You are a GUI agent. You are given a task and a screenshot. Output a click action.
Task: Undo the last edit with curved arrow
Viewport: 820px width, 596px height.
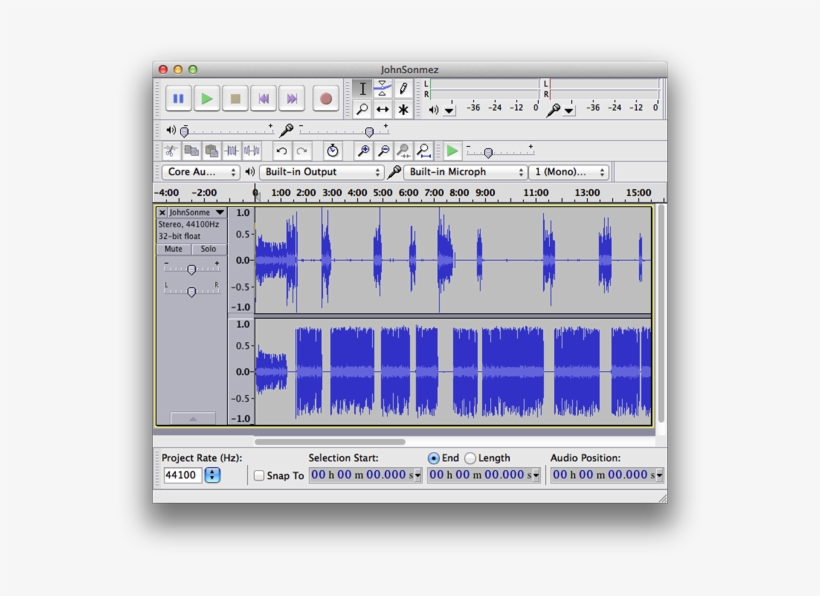[x=281, y=151]
